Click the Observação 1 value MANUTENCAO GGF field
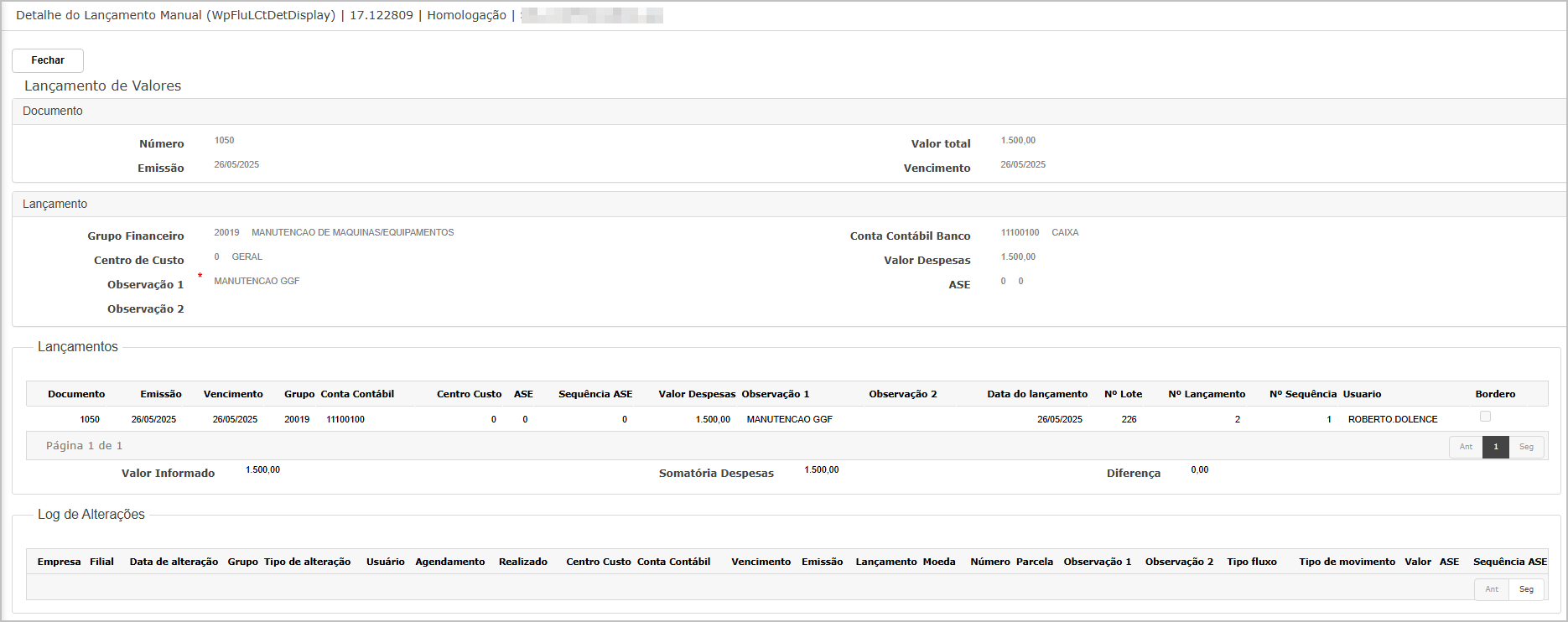The image size is (1568, 622). pyautogui.click(x=257, y=282)
